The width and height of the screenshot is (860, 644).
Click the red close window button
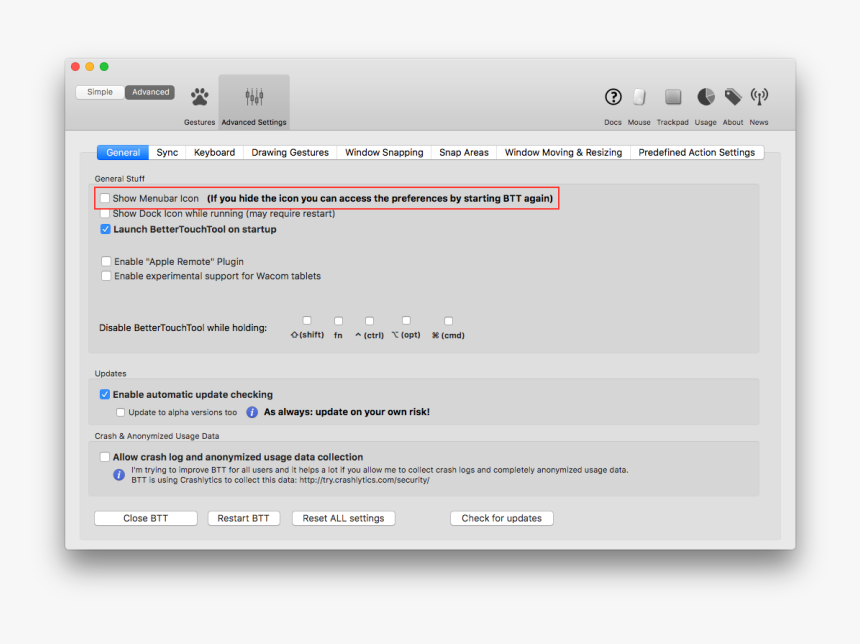(76, 67)
